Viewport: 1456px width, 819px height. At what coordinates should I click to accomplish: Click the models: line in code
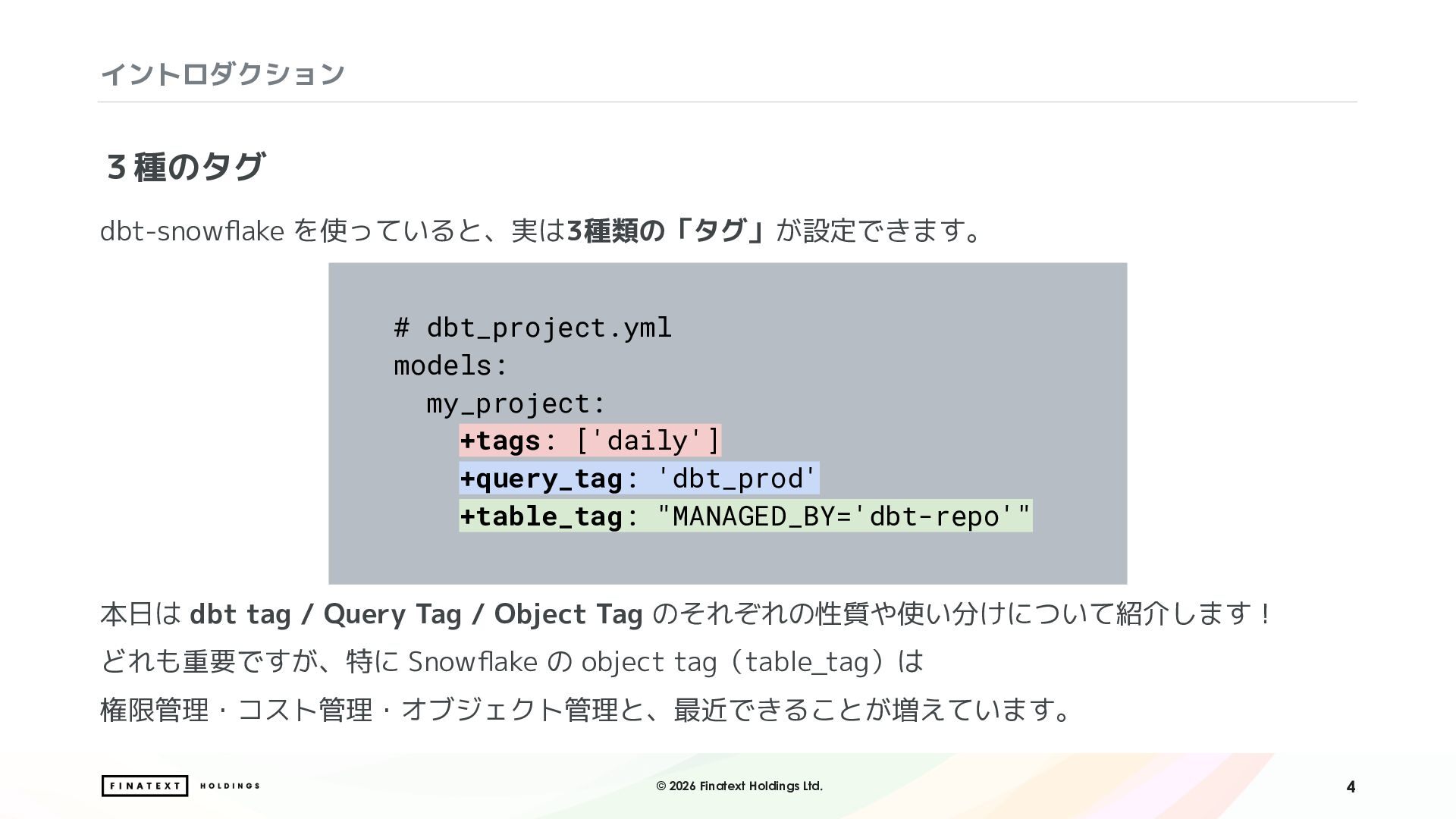click(x=450, y=366)
